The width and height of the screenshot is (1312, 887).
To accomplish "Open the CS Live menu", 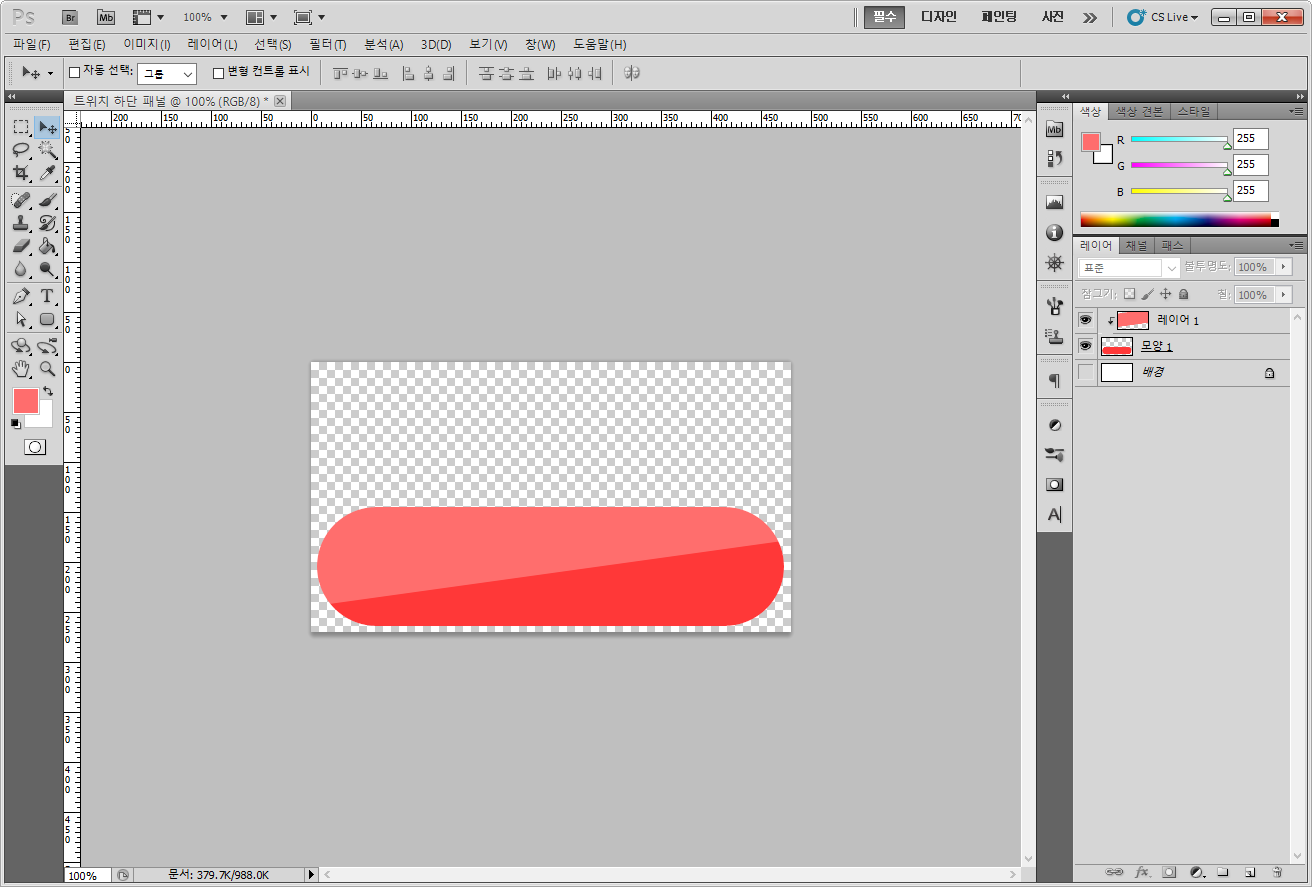I will click(1163, 17).
